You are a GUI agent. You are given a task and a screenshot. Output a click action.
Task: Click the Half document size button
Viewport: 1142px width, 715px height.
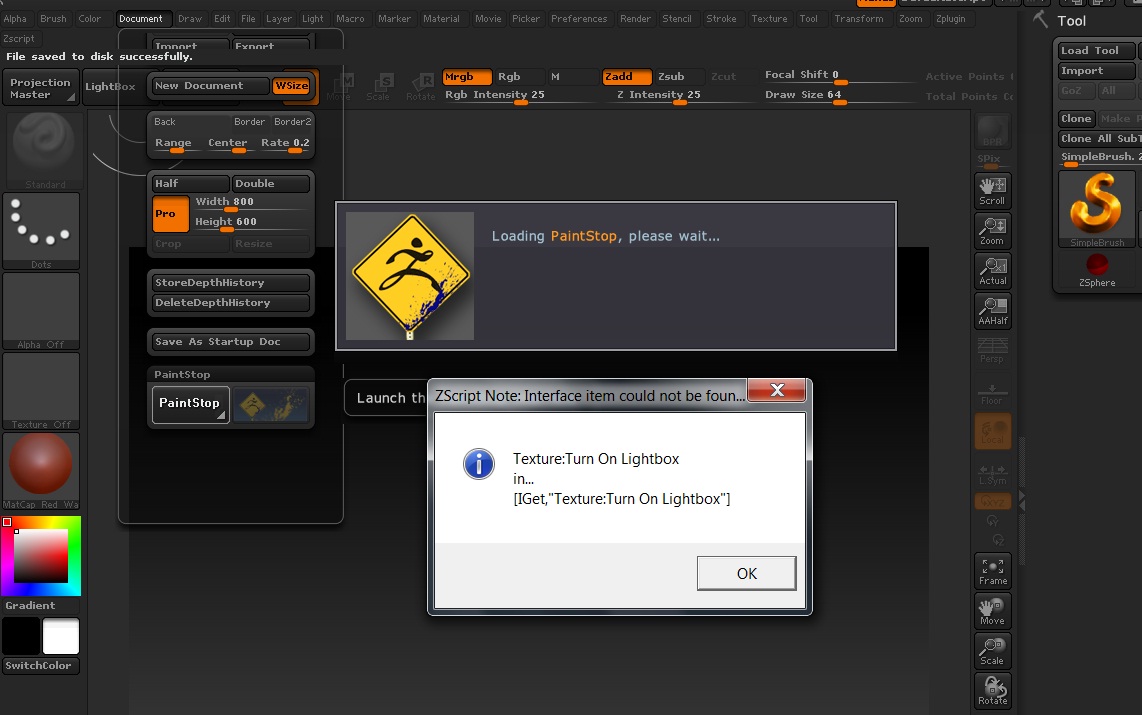[x=191, y=183]
